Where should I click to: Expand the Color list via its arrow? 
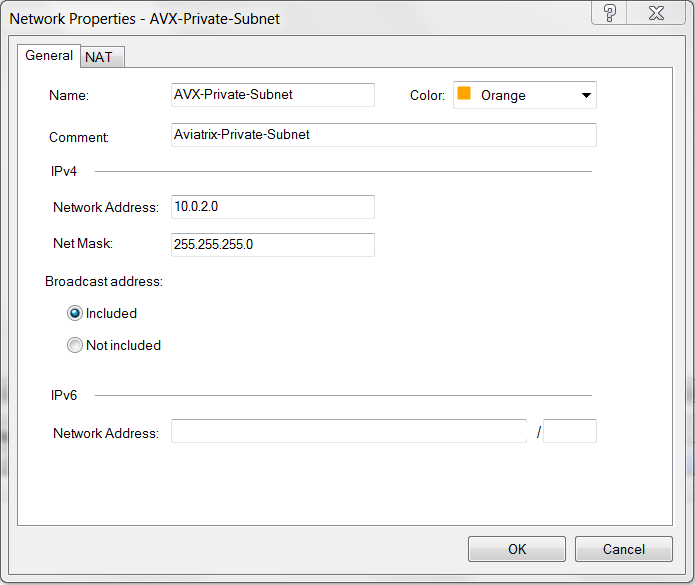tap(585, 96)
